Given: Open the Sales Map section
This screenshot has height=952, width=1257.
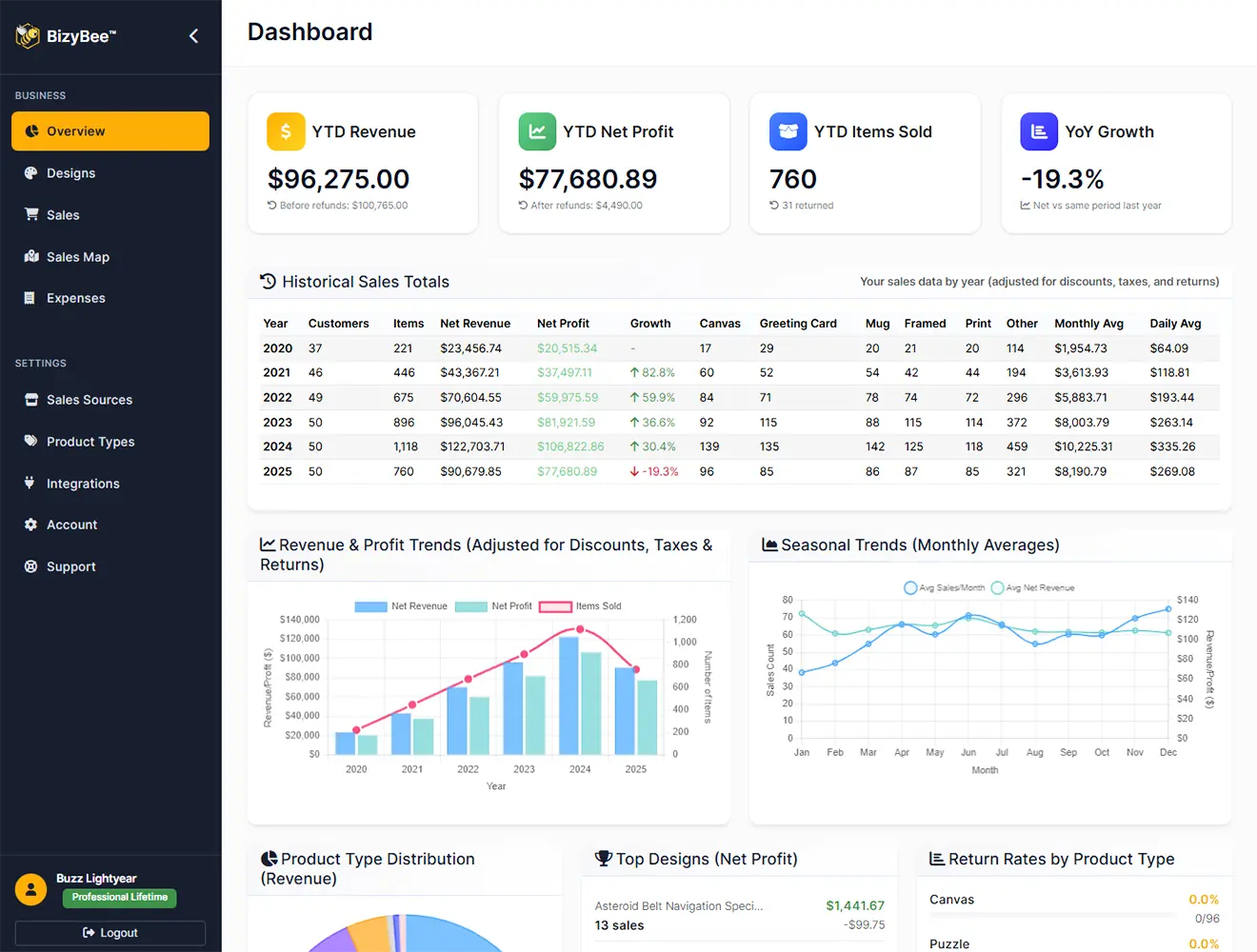Looking at the screenshot, I should click(79, 257).
